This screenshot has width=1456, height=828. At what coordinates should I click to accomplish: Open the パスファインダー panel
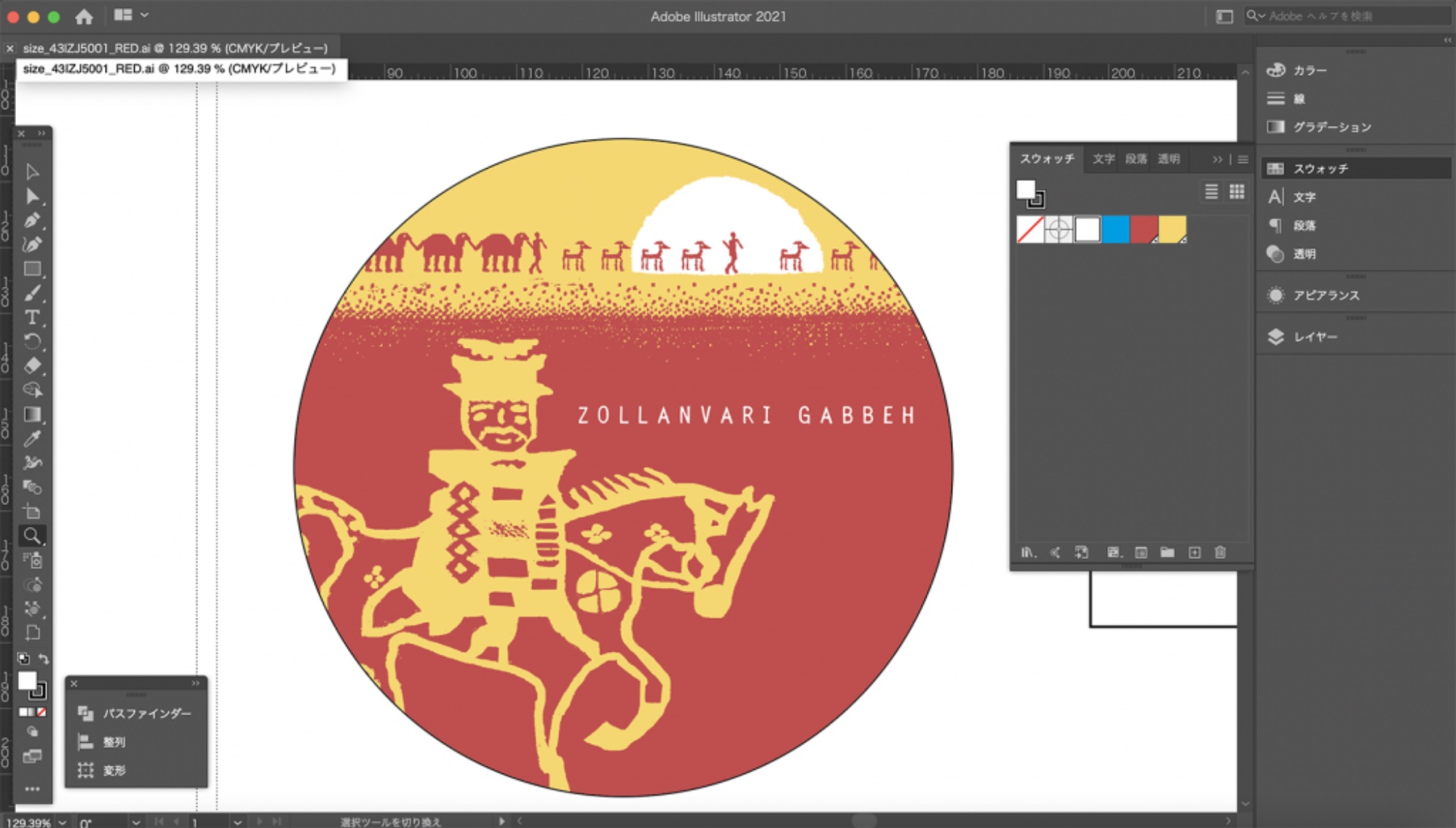click(135, 714)
